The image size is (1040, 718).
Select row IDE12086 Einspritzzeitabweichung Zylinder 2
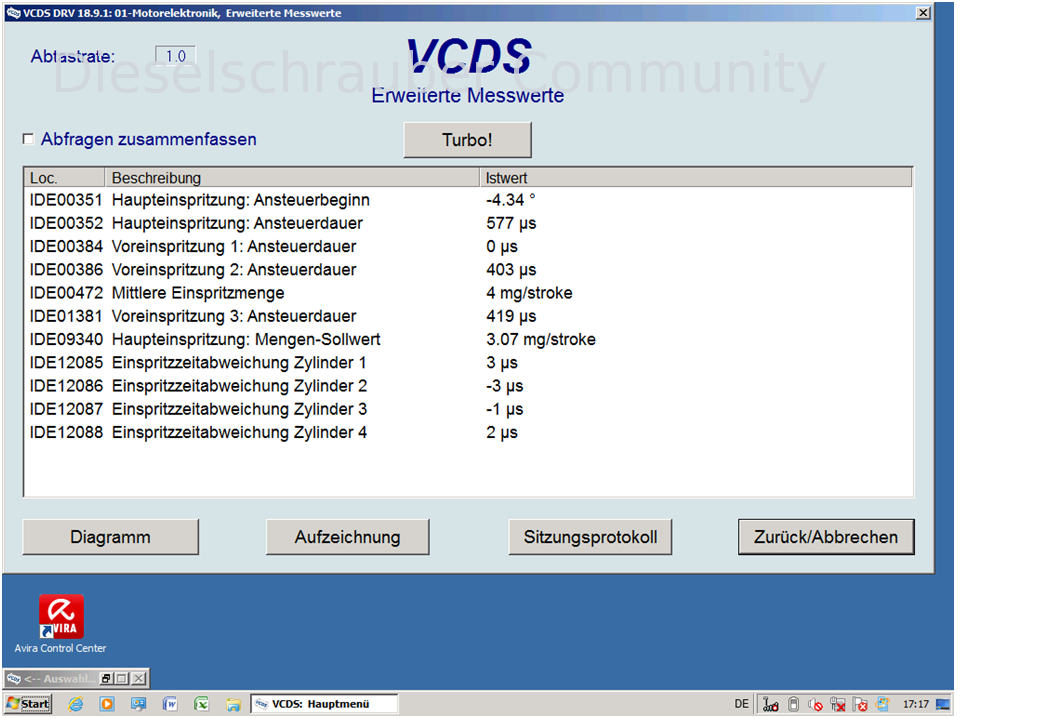[468, 386]
